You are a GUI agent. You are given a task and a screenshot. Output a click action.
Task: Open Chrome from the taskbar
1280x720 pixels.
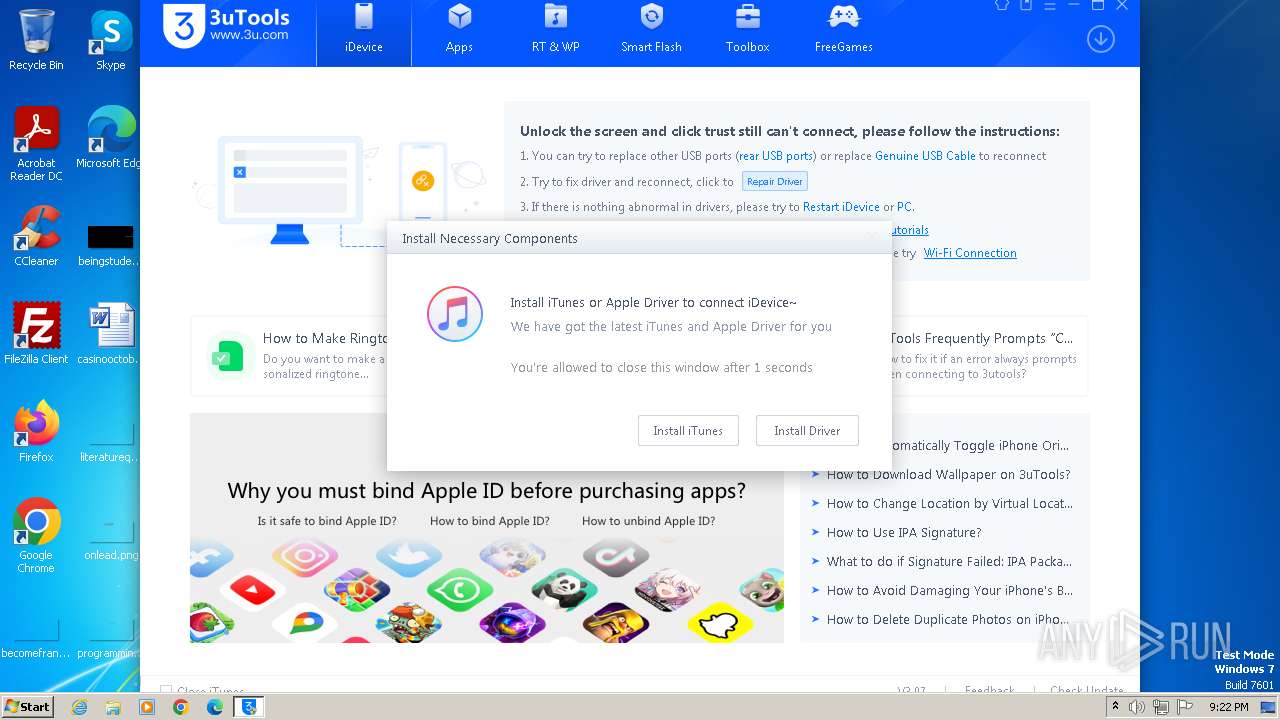(x=180, y=707)
